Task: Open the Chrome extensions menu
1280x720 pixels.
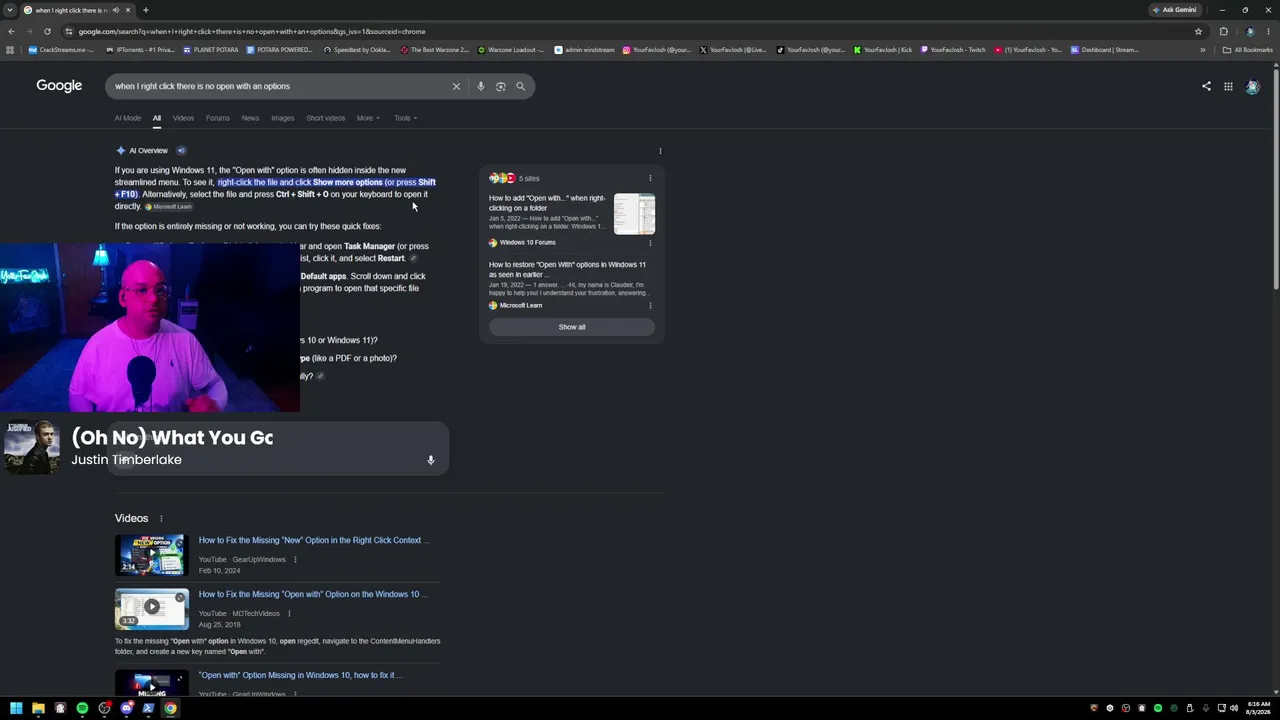Action: [1223, 31]
